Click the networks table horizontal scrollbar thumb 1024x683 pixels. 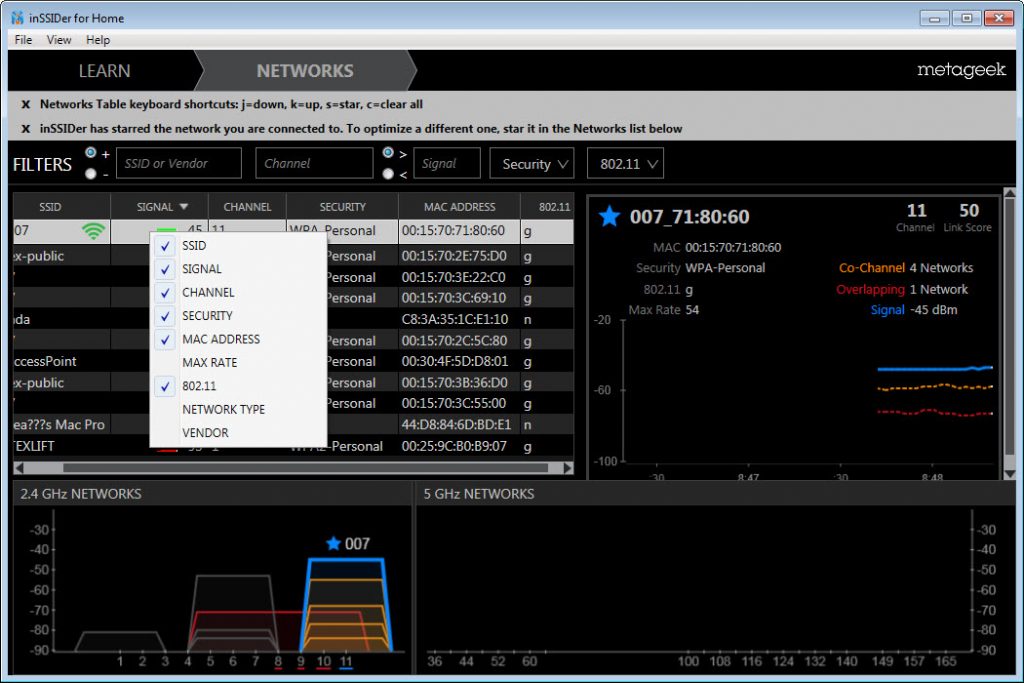[x=306, y=468]
